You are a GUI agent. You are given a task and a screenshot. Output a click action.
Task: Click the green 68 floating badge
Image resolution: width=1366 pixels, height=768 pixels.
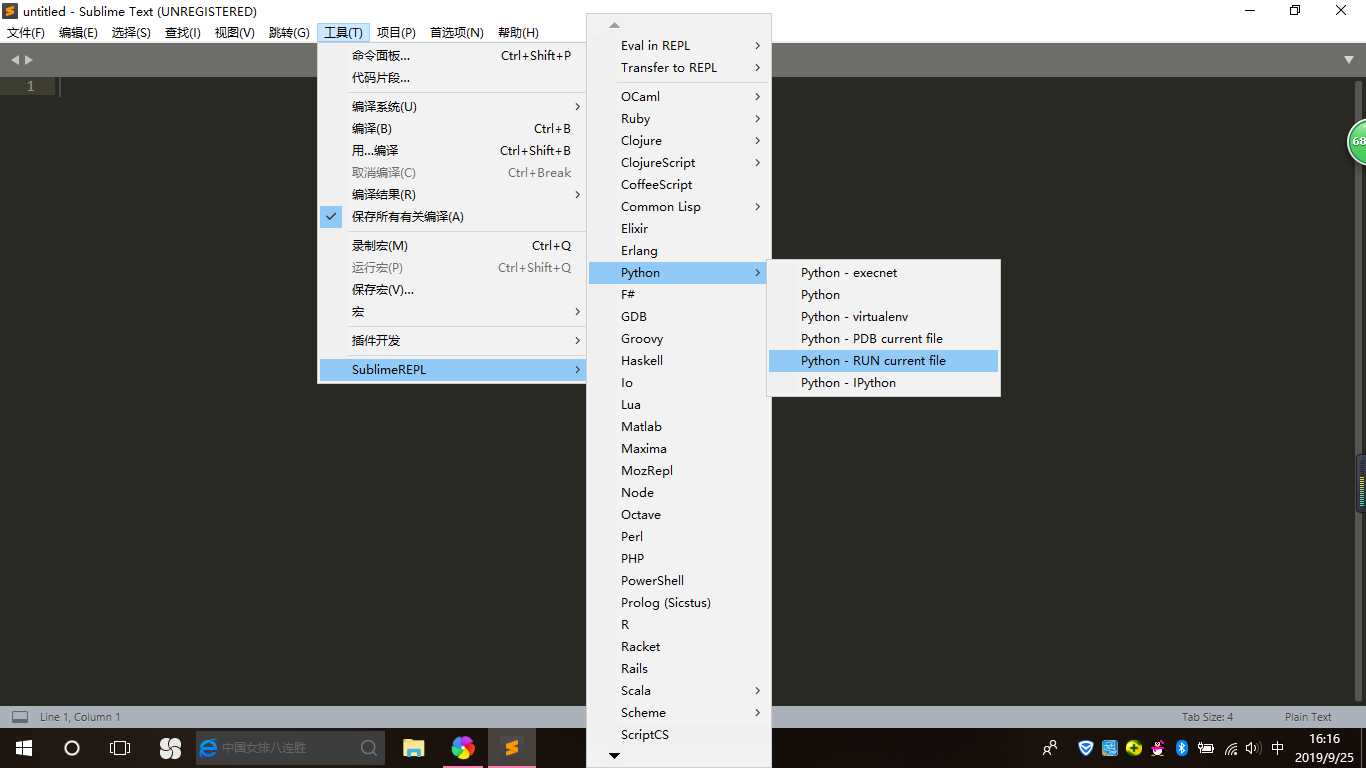[1357, 142]
